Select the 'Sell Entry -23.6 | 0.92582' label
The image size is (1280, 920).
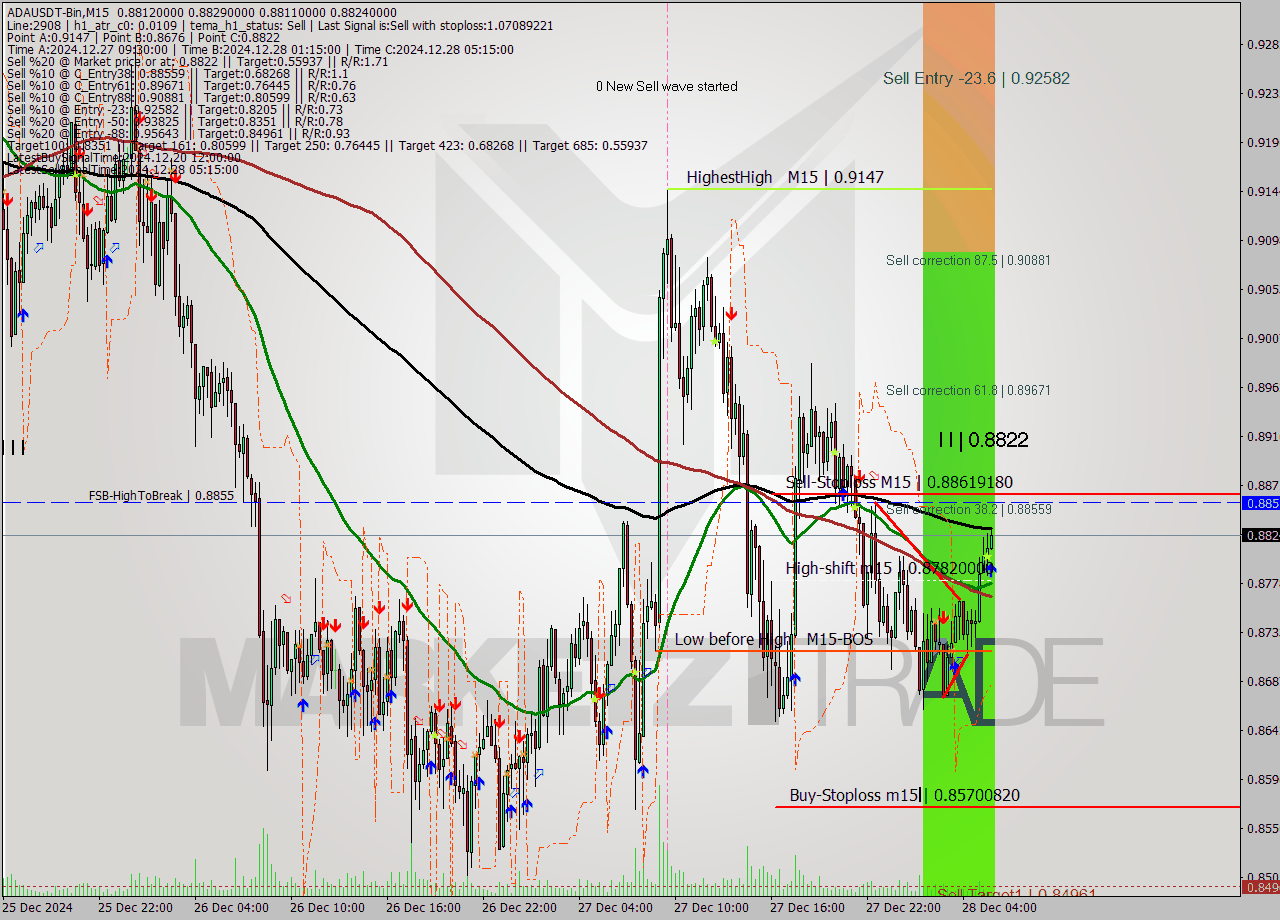[976, 78]
